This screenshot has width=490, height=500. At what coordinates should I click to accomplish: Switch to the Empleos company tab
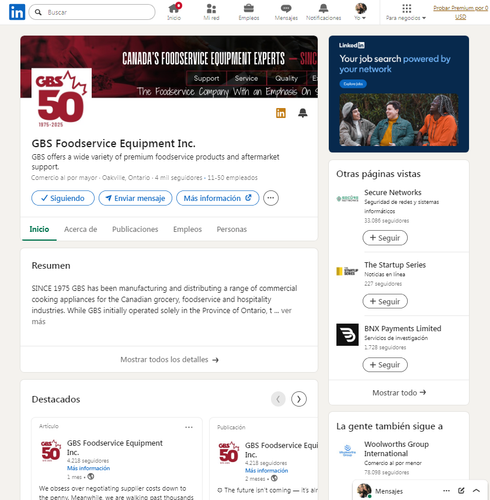[x=187, y=229]
